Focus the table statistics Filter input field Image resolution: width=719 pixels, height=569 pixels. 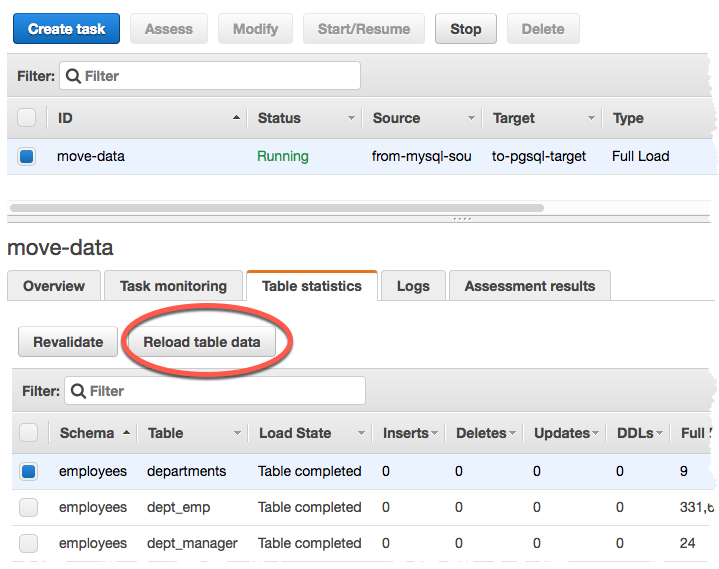coord(225,392)
